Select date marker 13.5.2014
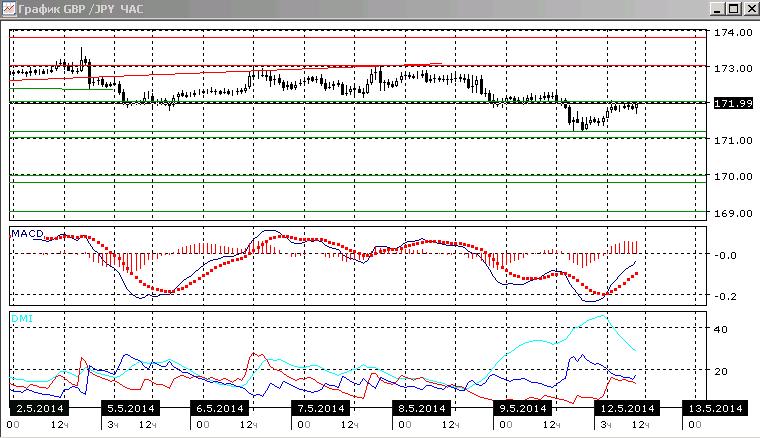Image resolution: width=760 pixels, height=438 pixels. click(715, 408)
